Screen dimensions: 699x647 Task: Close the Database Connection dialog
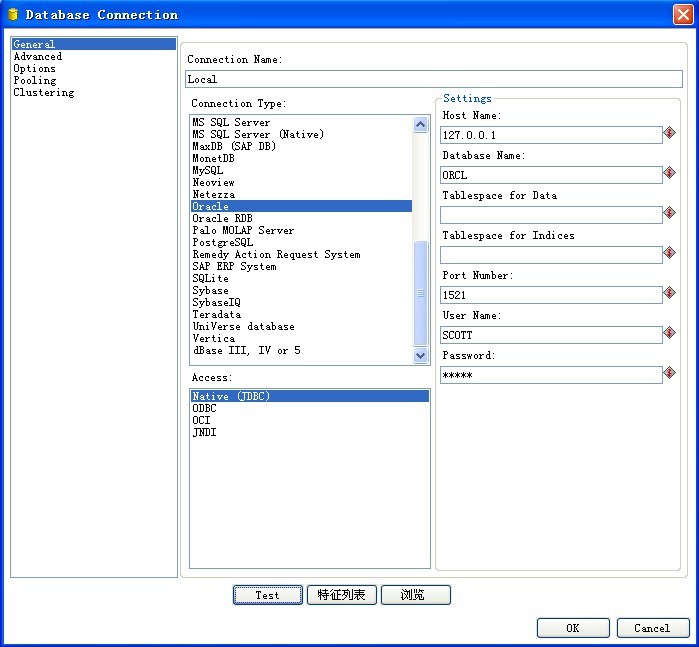683,15
